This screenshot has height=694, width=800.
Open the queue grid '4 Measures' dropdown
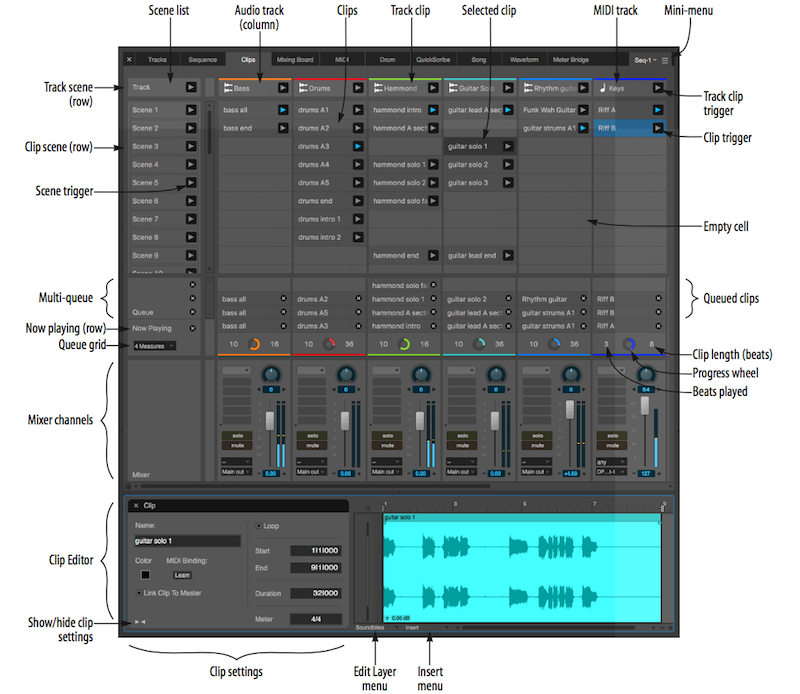(155, 346)
